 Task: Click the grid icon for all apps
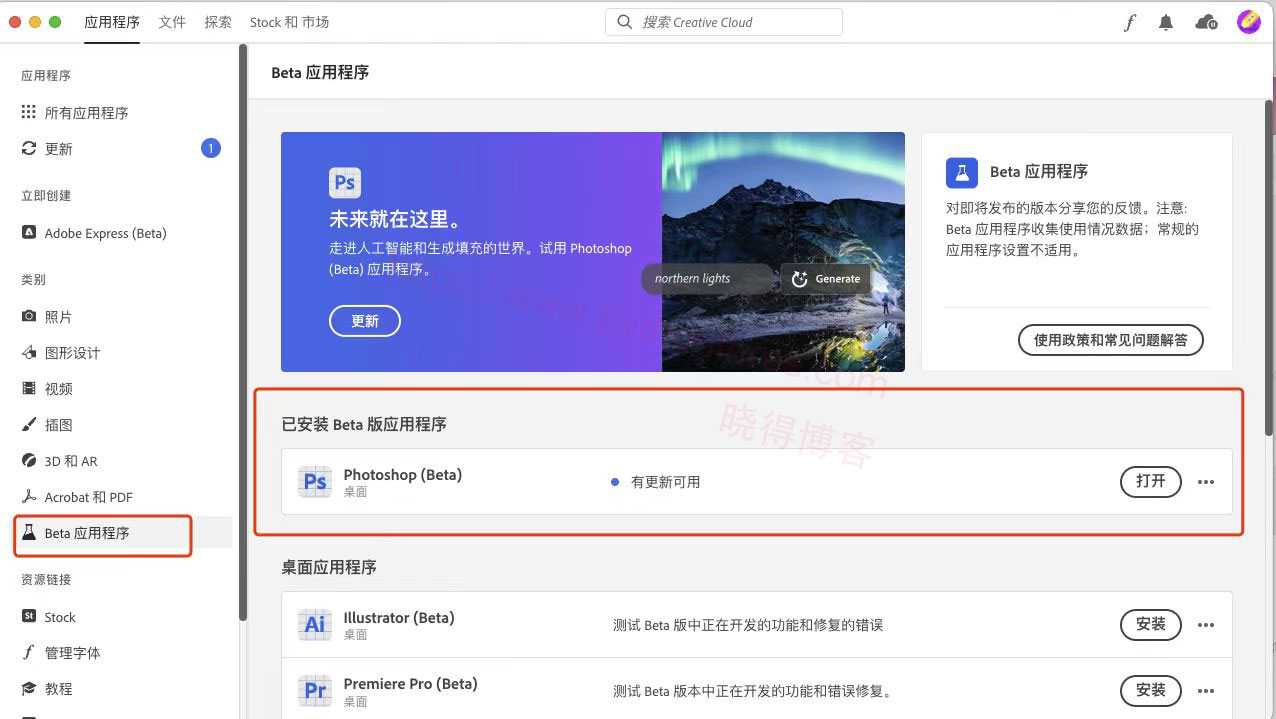point(29,112)
